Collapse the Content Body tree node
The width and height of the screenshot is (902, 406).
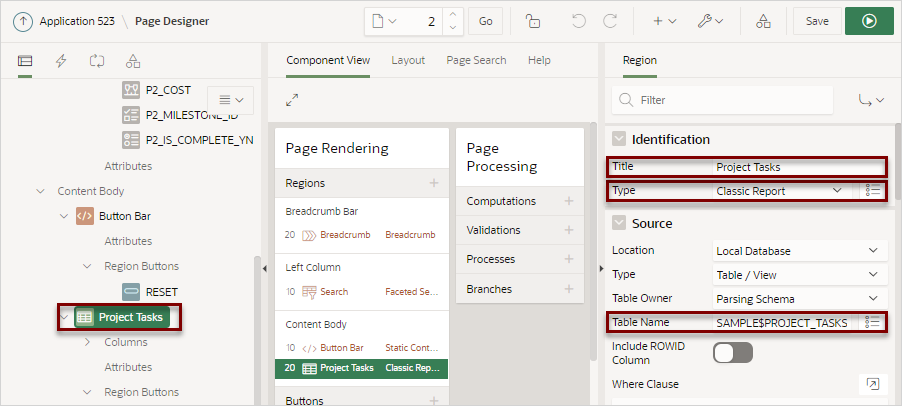pos(40,191)
